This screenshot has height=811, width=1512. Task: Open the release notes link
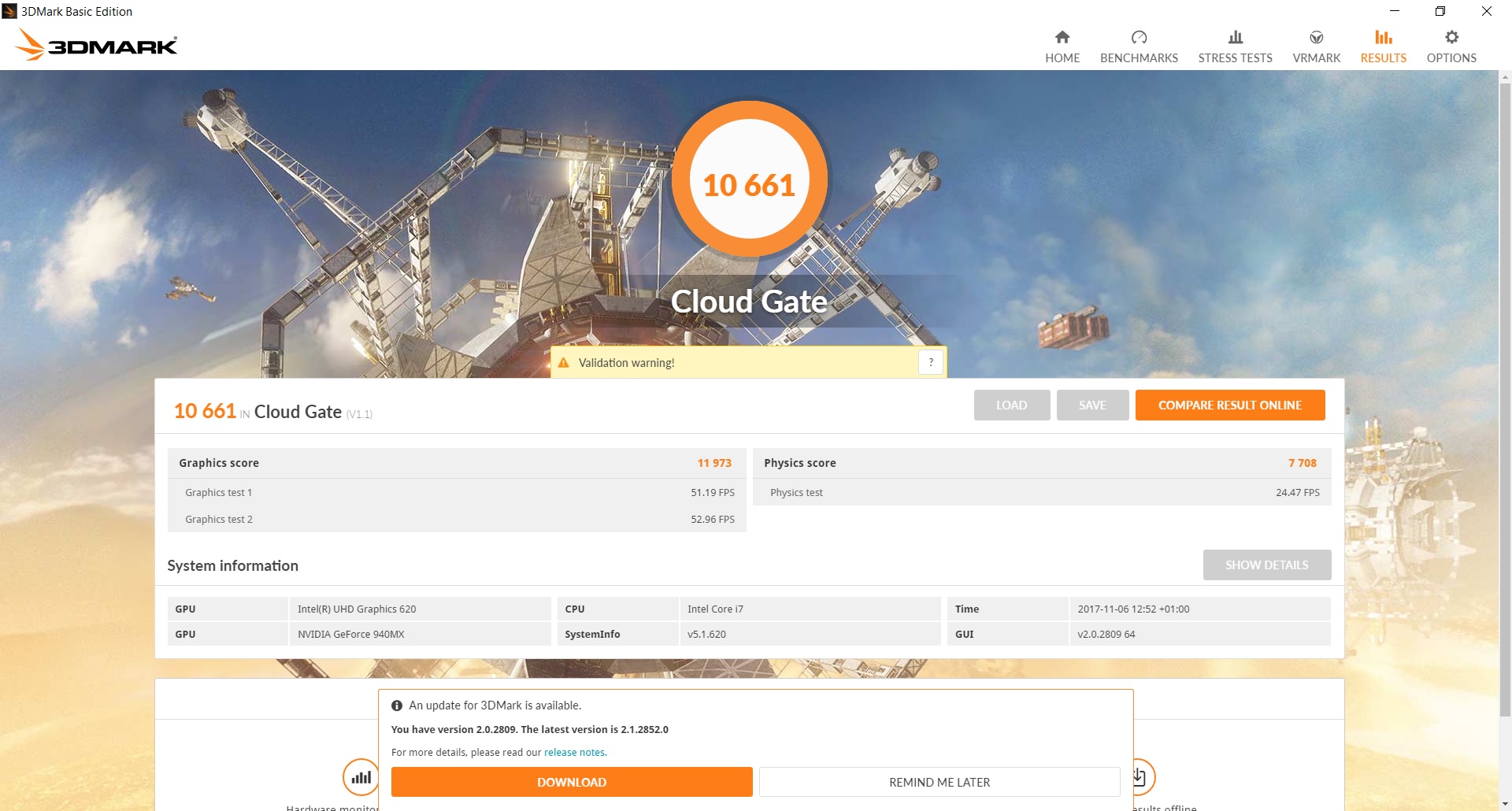click(x=575, y=753)
